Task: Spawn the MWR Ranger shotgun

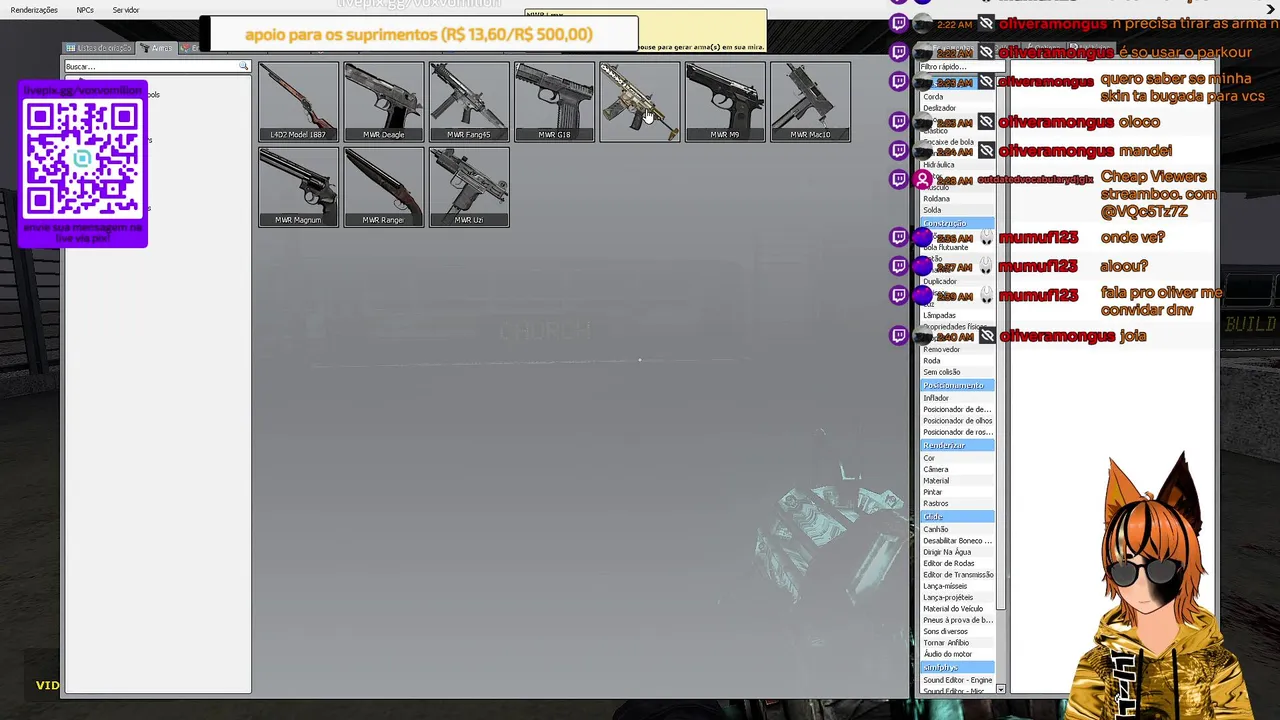Action: coord(384,187)
